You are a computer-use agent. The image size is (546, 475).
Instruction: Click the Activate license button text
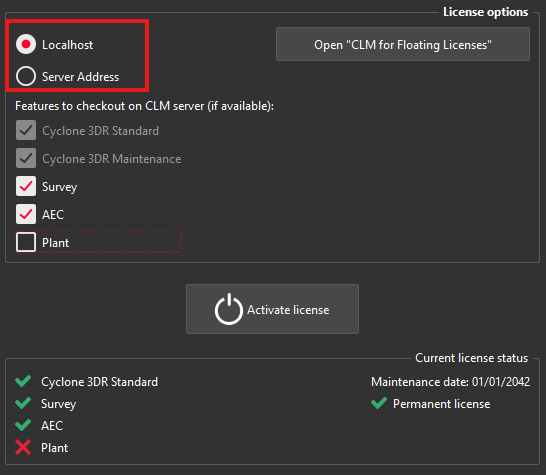288,310
